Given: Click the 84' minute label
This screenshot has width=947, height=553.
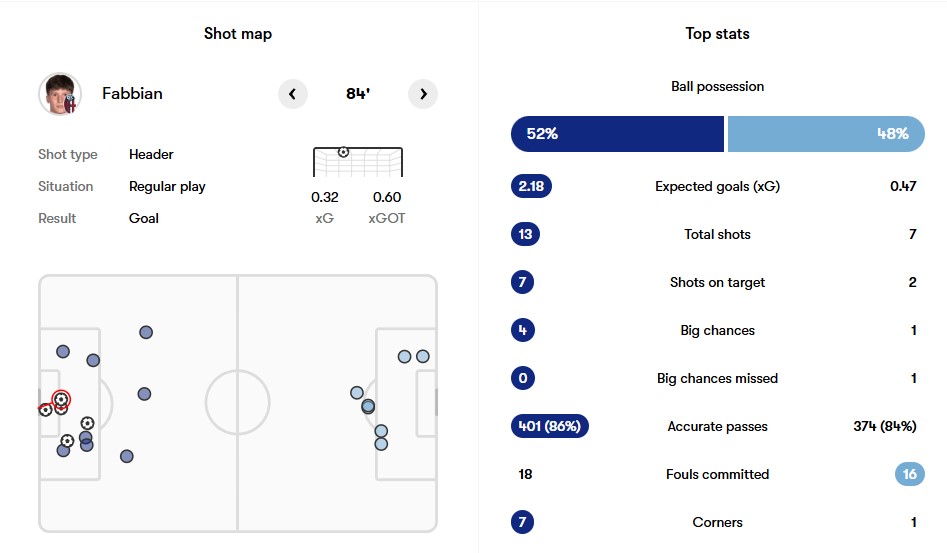Looking at the screenshot, I should [x=358, y=94].
